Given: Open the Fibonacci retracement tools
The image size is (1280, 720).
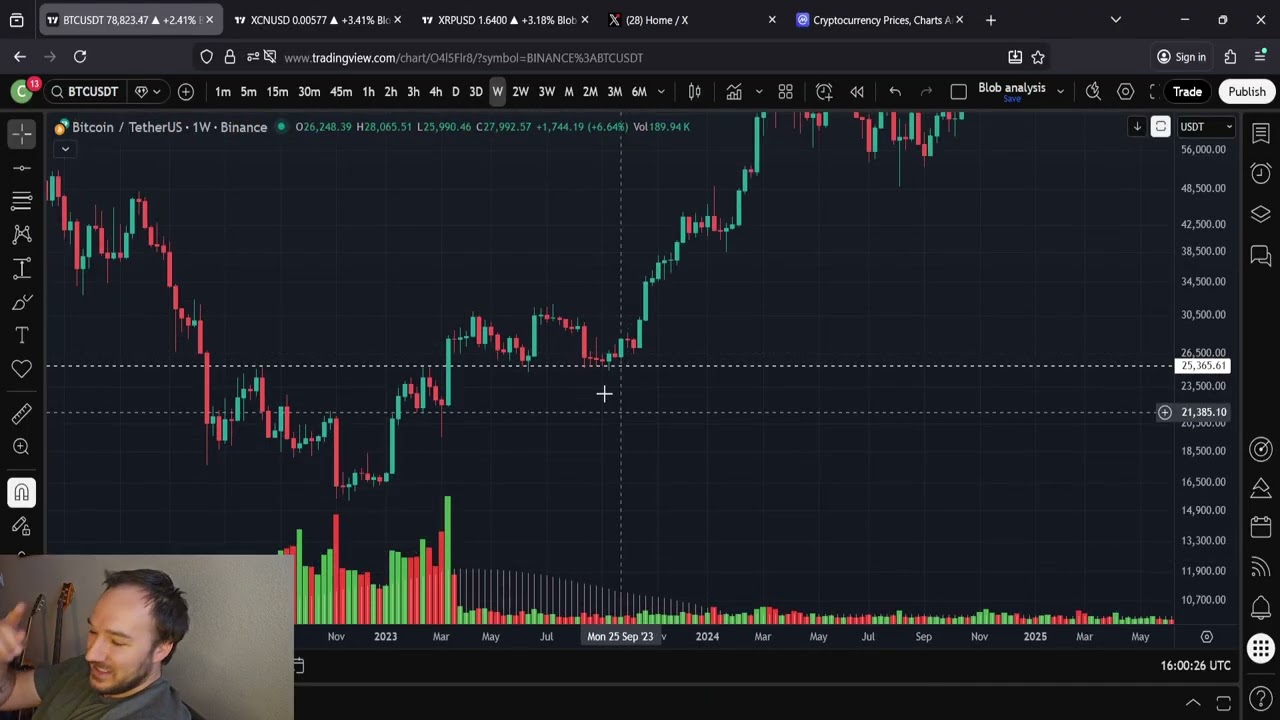Looking at the screenshot, I should (x=21, y=201).
